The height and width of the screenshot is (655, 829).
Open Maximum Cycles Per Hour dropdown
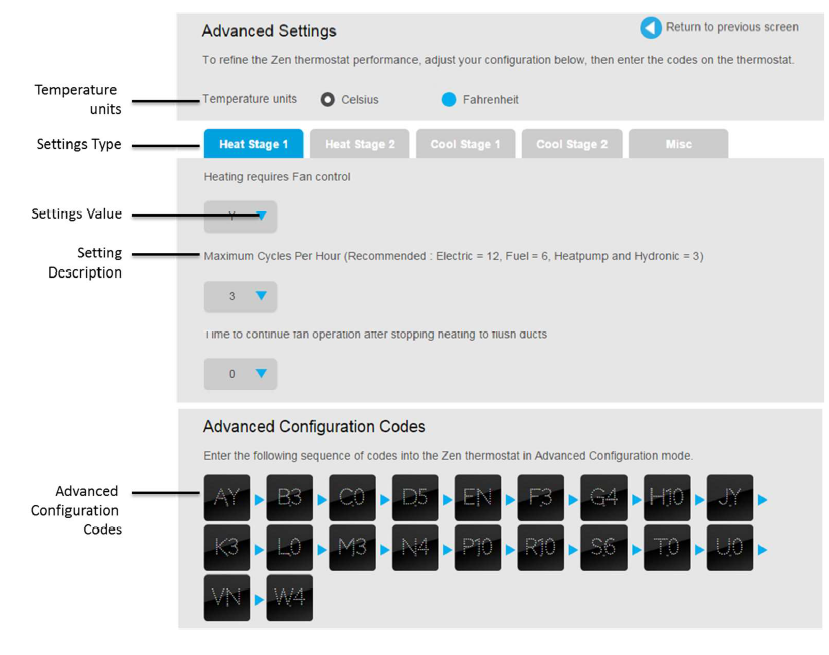click(240, 297)
